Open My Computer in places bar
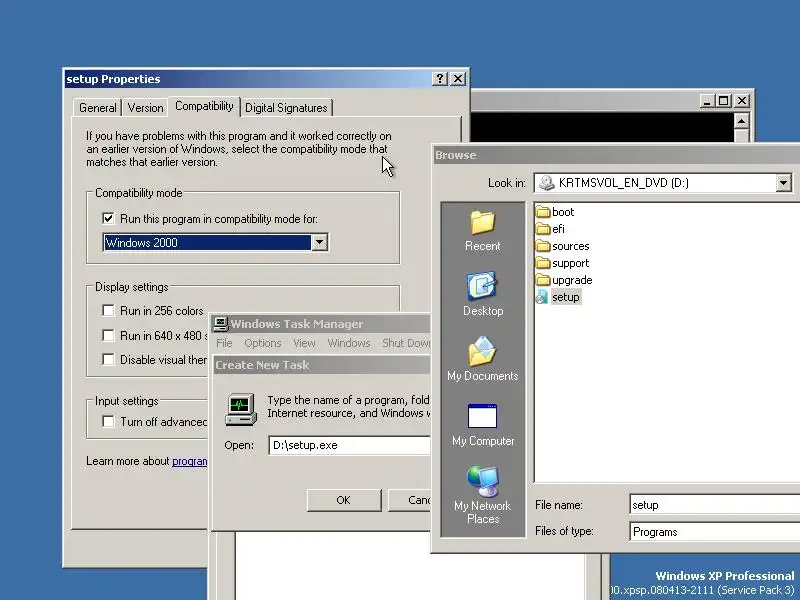 click(x=483, y=425)
